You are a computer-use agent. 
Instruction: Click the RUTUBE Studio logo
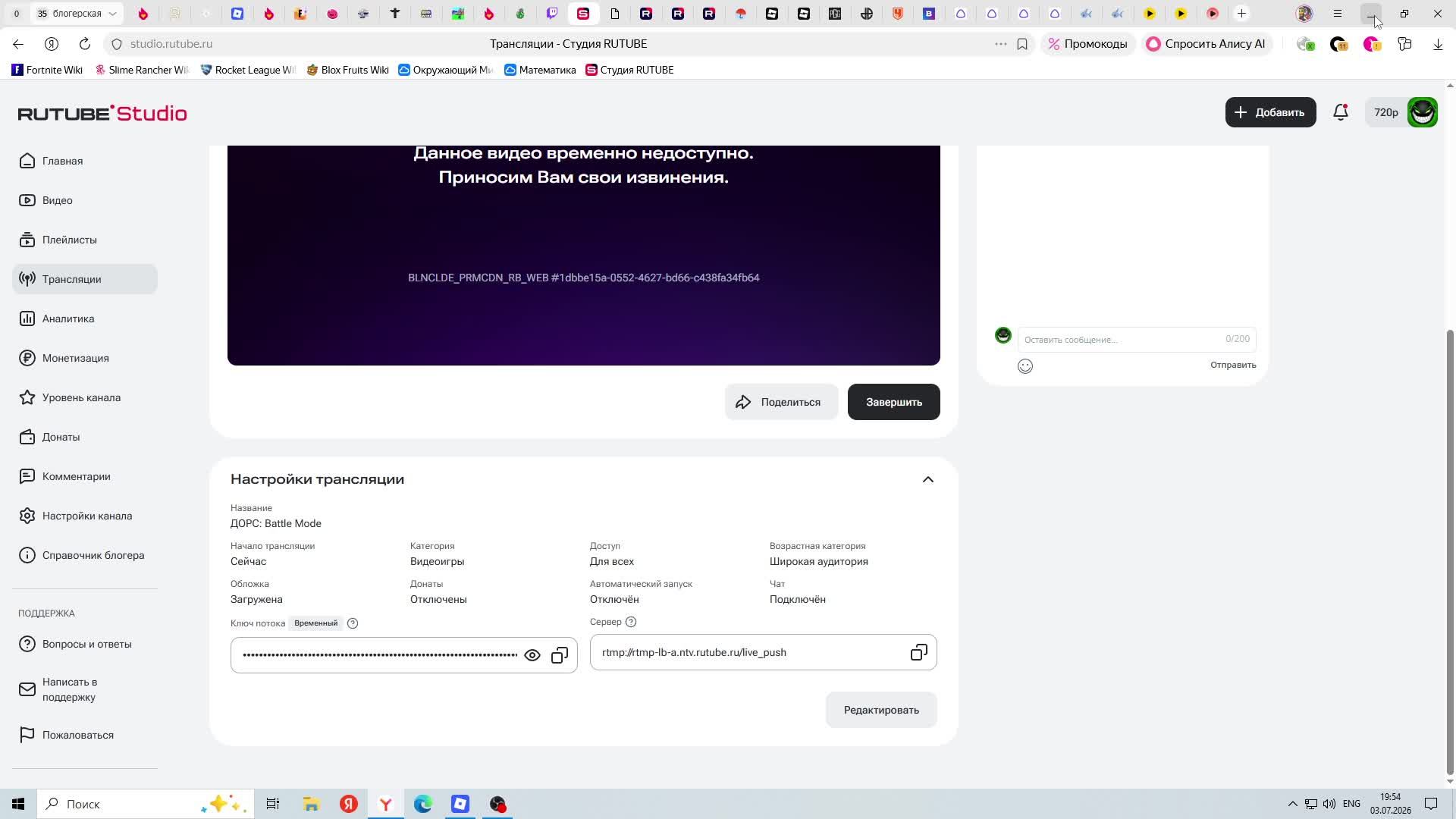click(x=102, y=113)
